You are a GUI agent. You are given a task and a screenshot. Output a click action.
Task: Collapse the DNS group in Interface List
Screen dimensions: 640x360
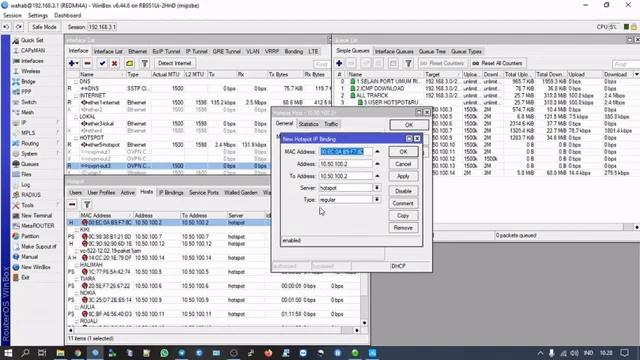click(76, 82)
